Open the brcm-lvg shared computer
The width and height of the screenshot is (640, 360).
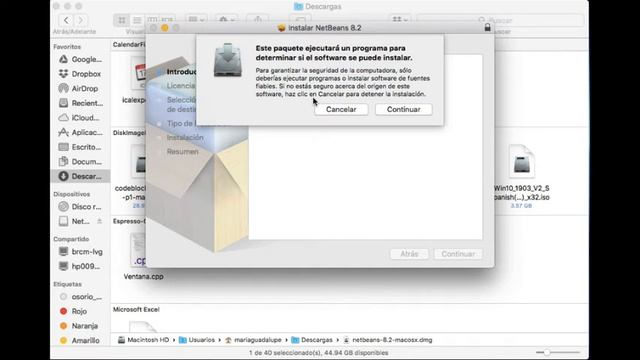coord(80,252)
